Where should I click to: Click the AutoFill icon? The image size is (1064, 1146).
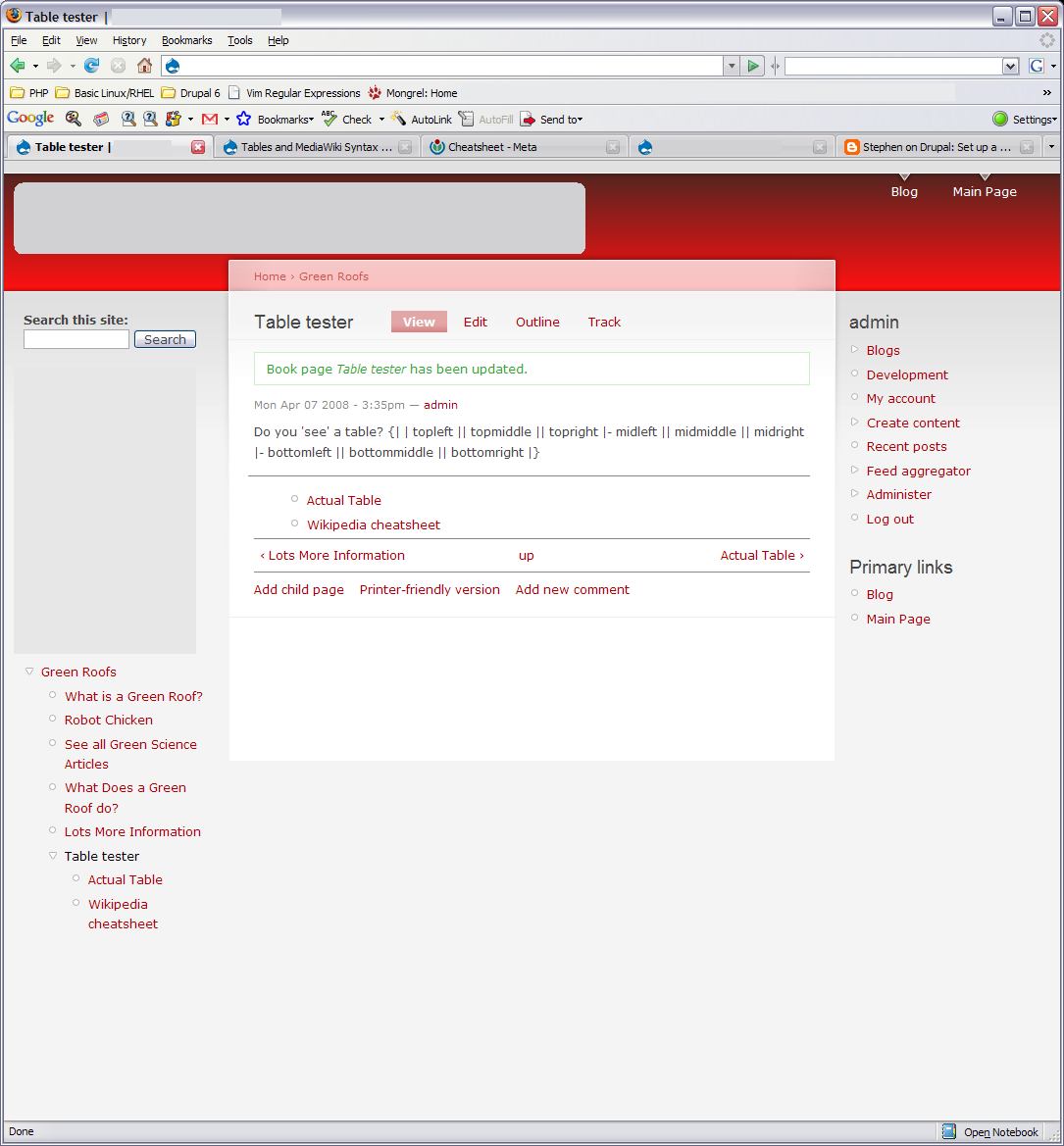click(467, 119)
